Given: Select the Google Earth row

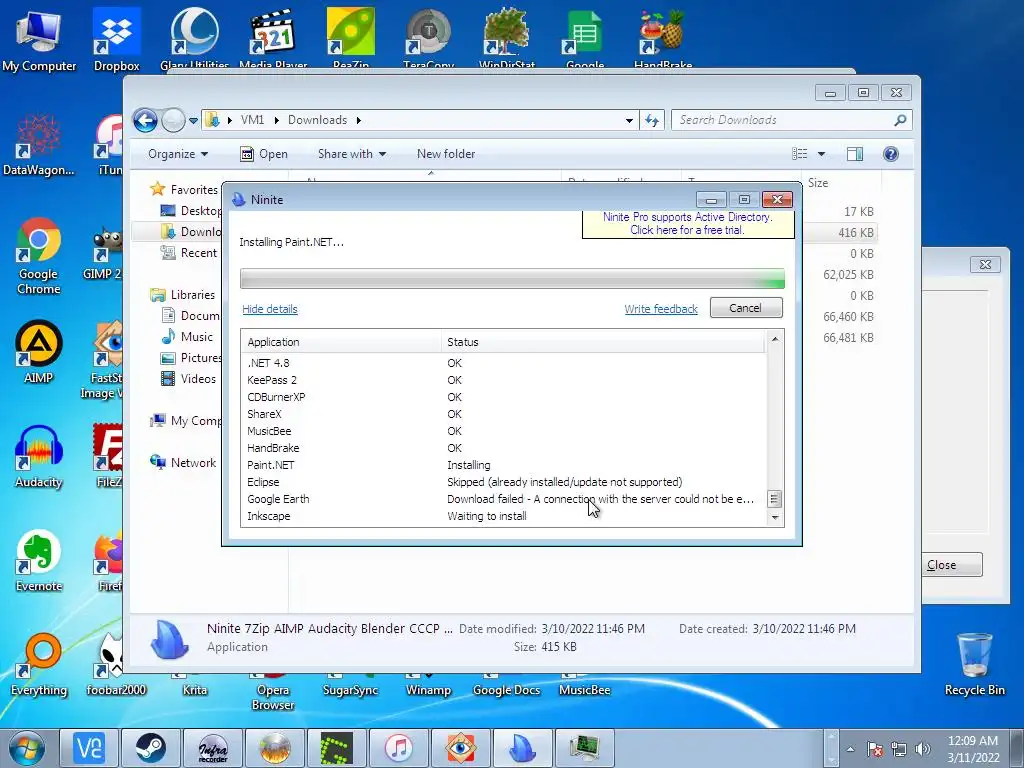Looking at the screenshot, I should point(504,499).
